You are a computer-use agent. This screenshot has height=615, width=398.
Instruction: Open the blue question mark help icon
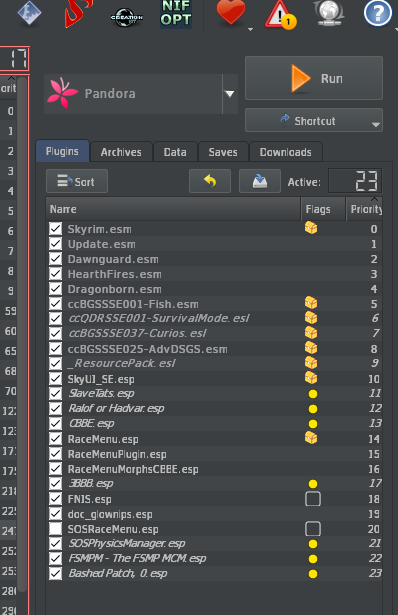click(378, 13)
